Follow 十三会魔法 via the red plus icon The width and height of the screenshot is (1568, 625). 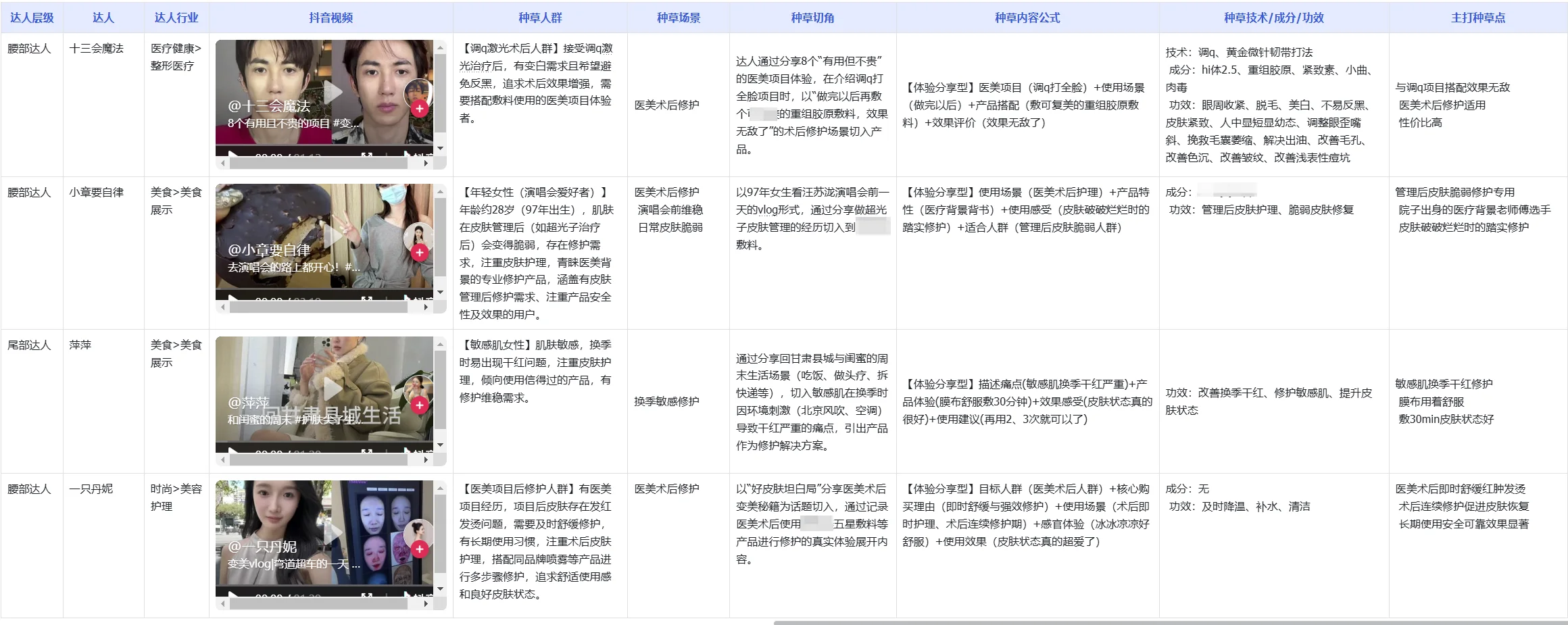[420, 108]
